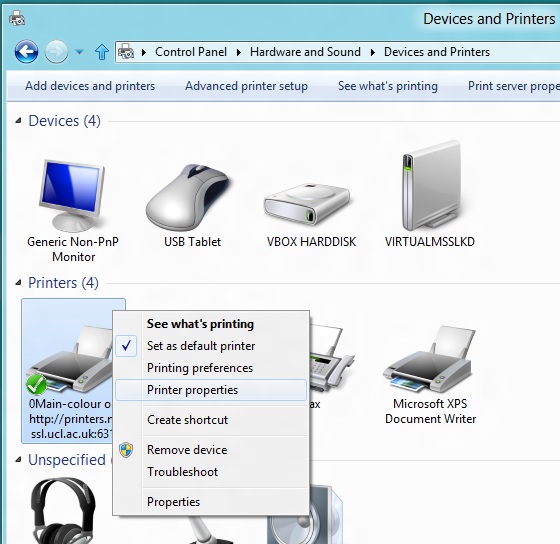This screenshot has width=560, height=544.
Task: Click the VIRTUALMSSLKD label
Action: (x=430, y=242)
